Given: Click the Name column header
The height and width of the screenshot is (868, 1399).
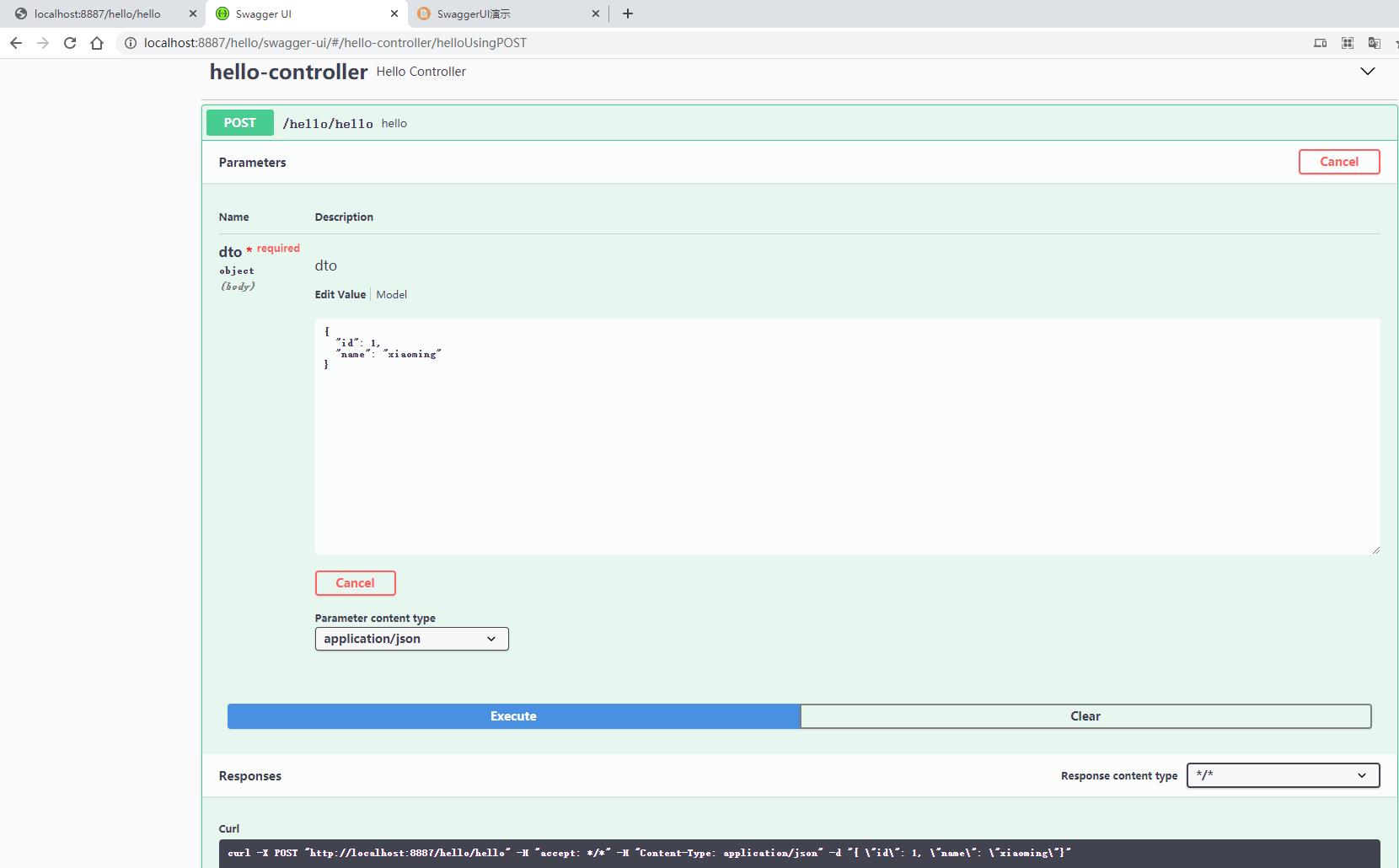Looking at the screenshot, I should coord(233,217).
